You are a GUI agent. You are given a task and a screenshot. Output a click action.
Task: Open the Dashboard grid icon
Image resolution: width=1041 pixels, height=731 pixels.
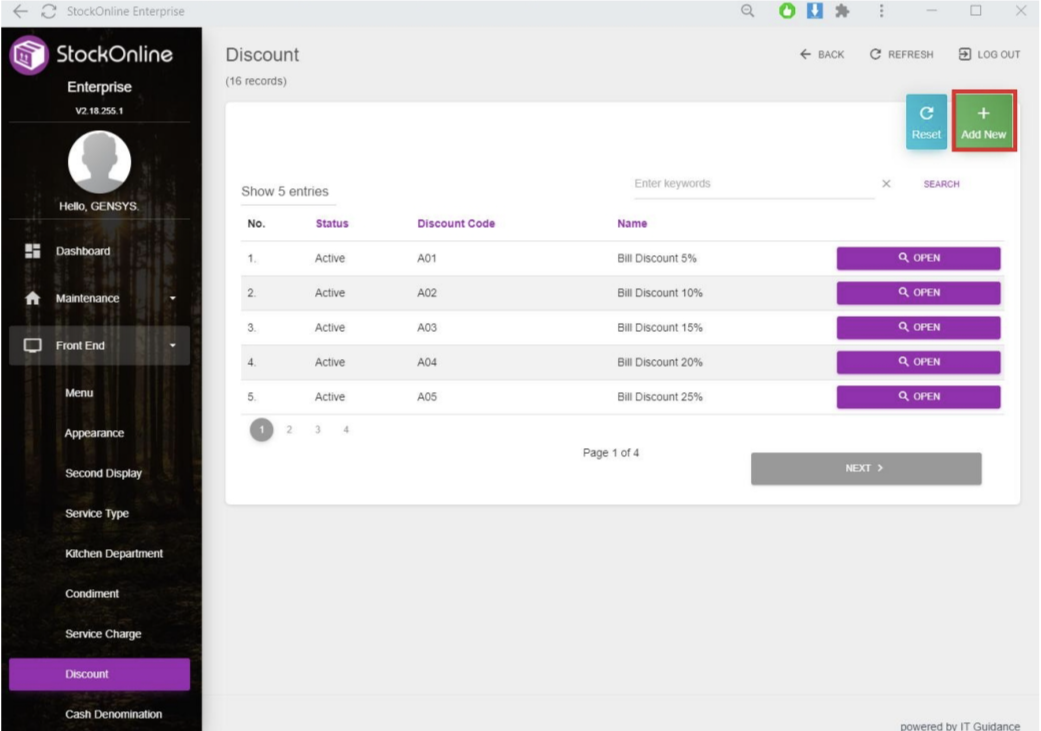point(32,251)
